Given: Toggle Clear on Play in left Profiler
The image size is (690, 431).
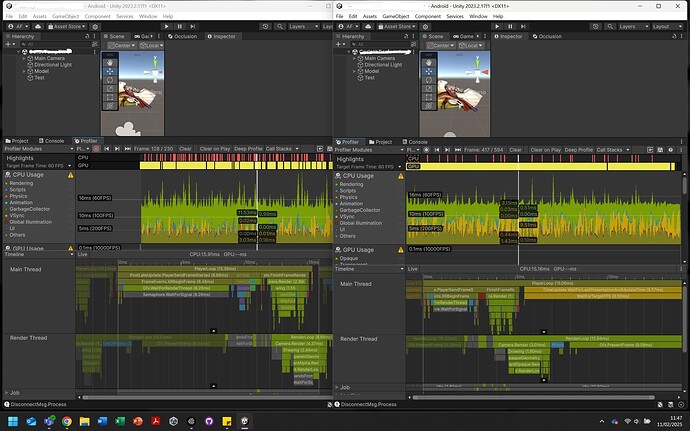Looking at the screenshot, I should [x=214, y=150].
